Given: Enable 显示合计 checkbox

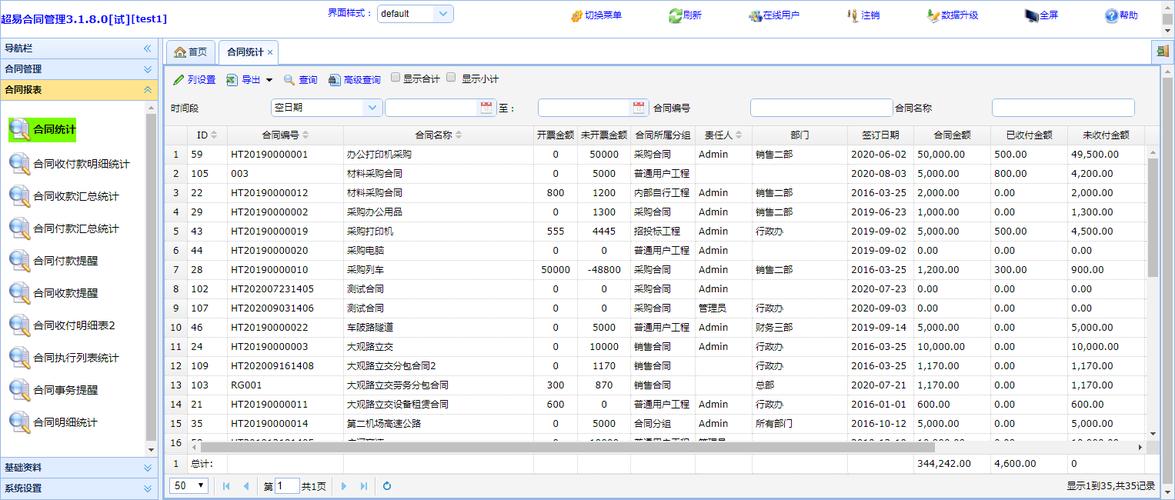Looking at the screenshot, I should 396,77.
